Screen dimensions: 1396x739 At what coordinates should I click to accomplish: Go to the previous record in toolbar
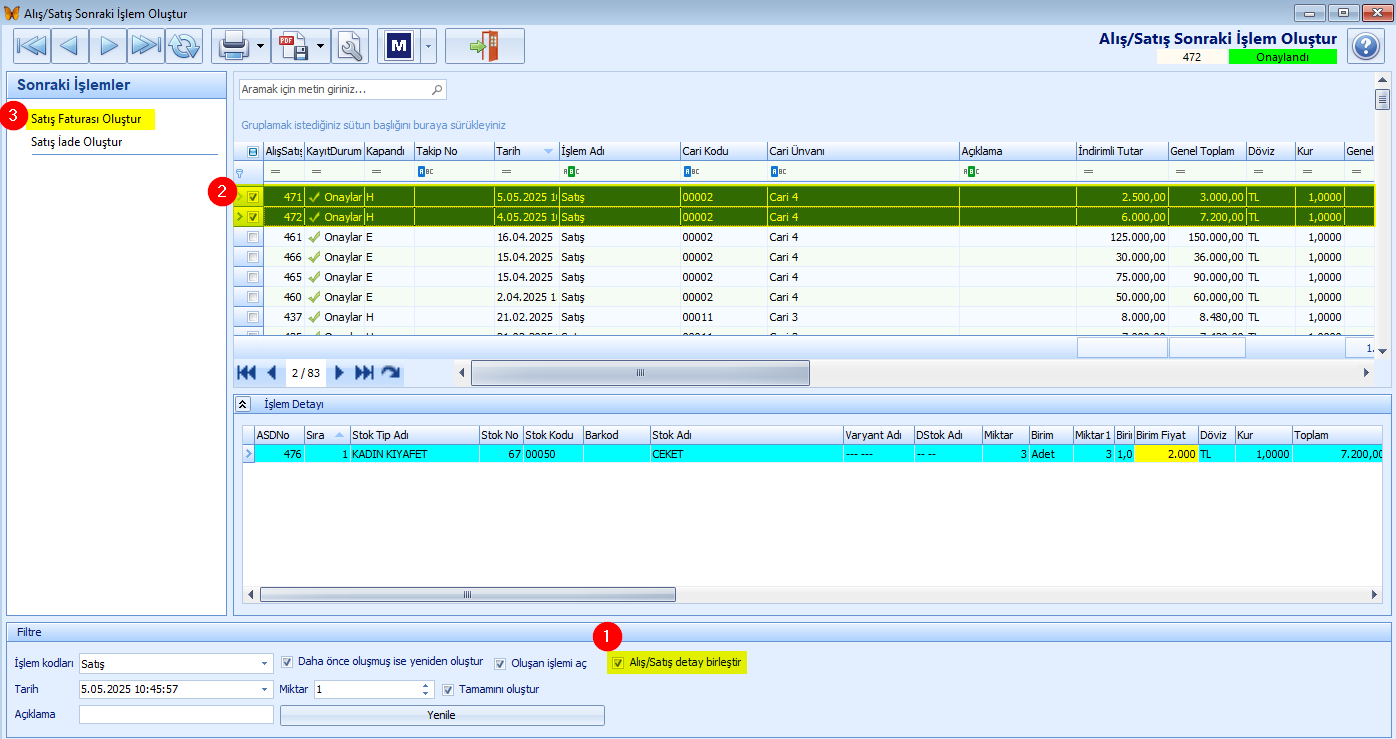(70, 46)
